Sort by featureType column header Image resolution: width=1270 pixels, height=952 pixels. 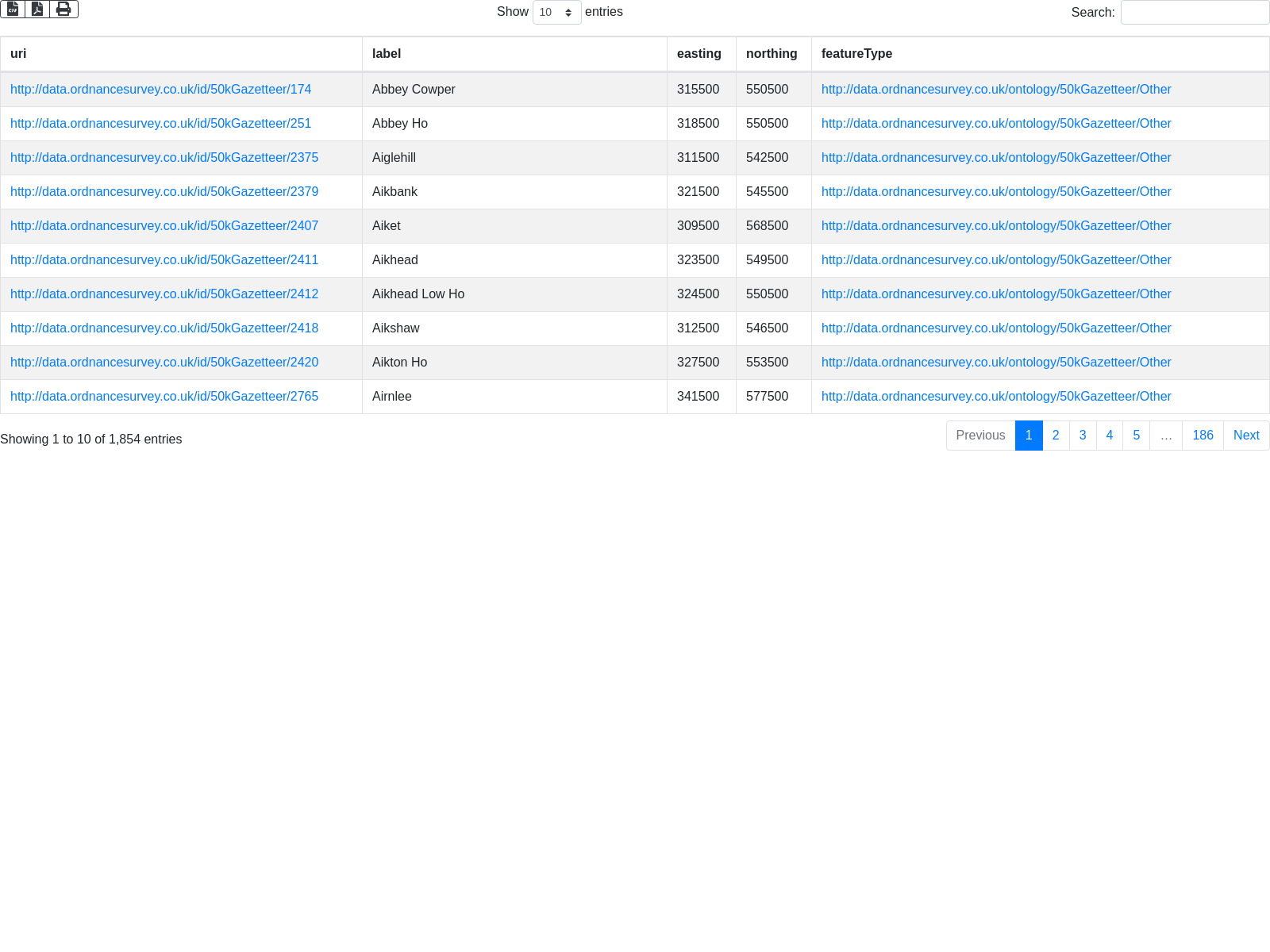856,54
